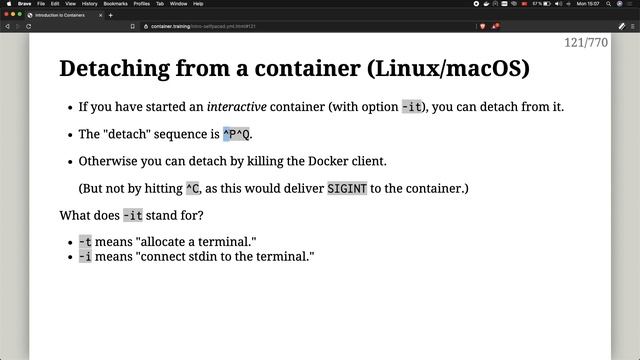This screenshot has height=360, width=640.
Task: Click the -t option code in list
Action: [x=85, y=242]
